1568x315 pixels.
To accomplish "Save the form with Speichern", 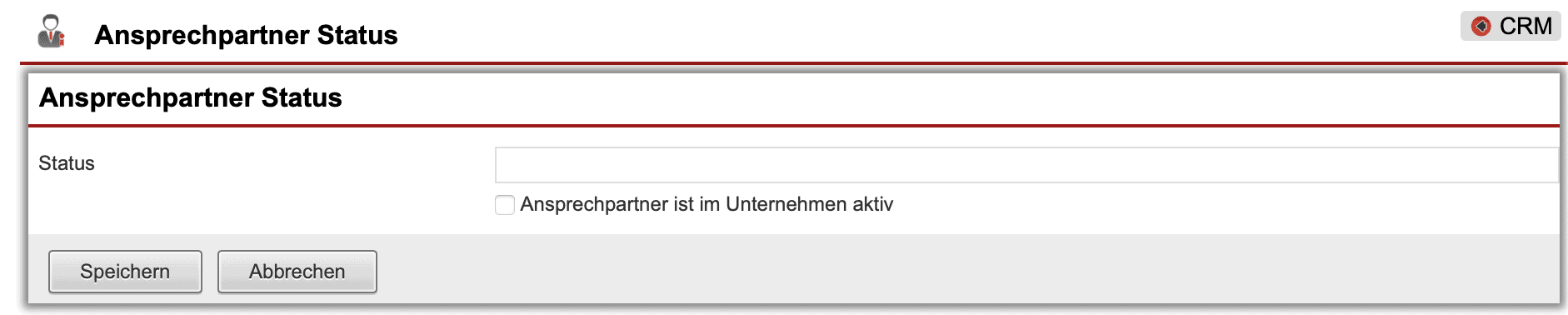I will (x=125, y=272).
